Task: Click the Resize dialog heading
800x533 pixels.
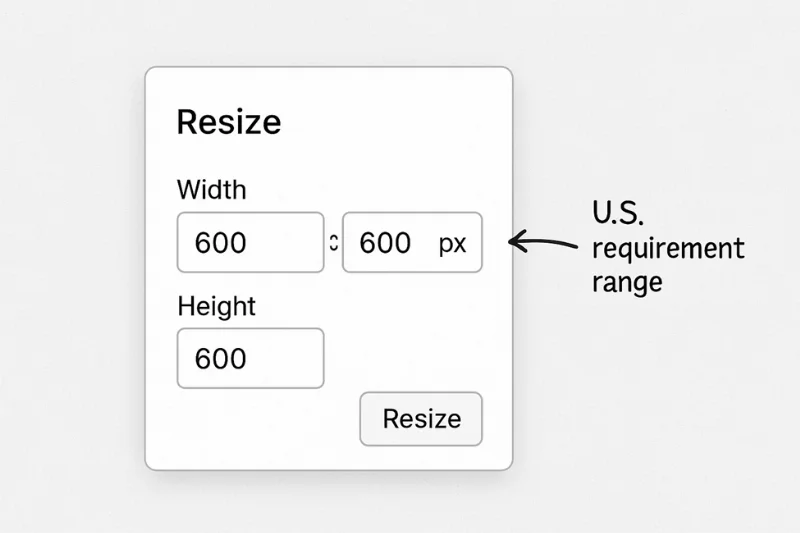Action: [x=228, y=122]
